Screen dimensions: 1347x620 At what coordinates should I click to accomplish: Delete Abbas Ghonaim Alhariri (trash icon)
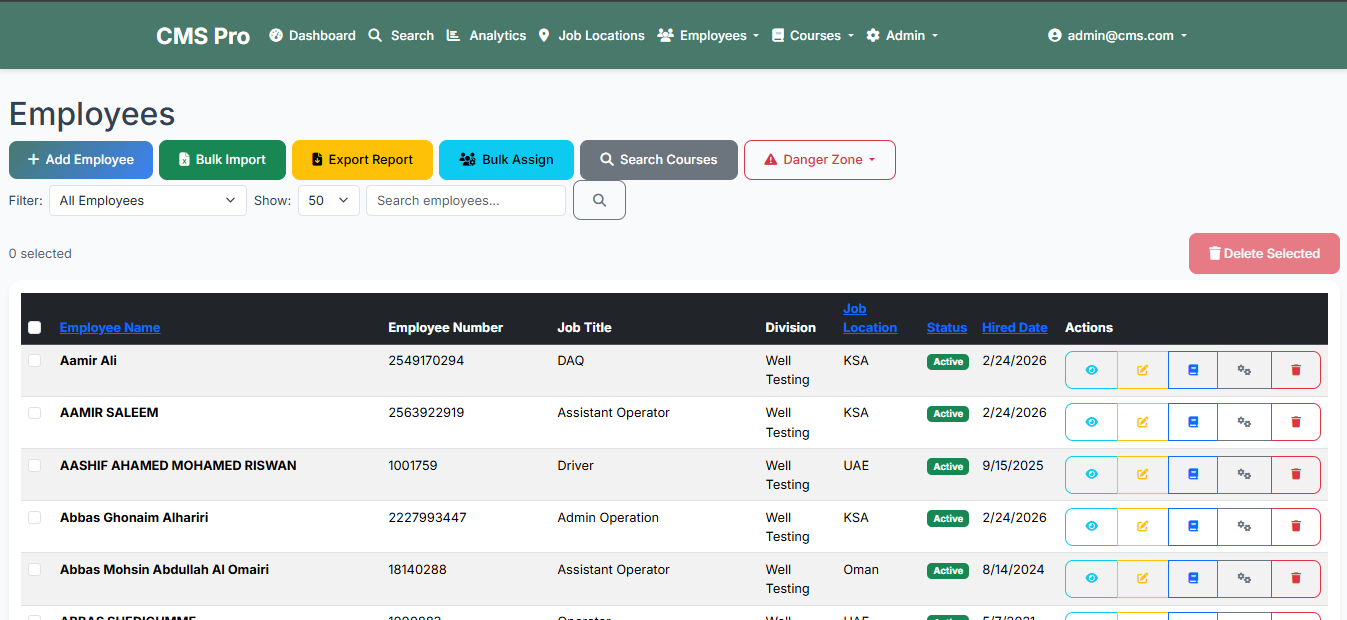tap(1296, 526)
